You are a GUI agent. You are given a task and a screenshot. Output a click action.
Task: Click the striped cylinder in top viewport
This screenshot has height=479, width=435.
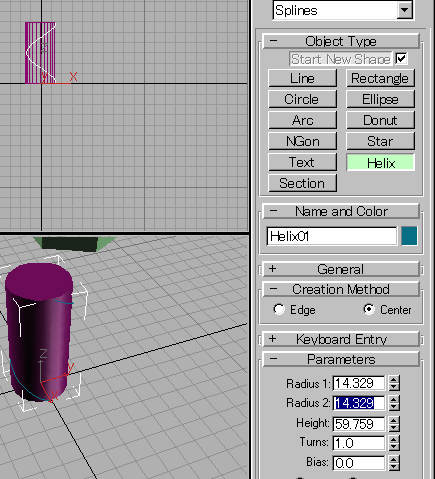pos(40,53)
